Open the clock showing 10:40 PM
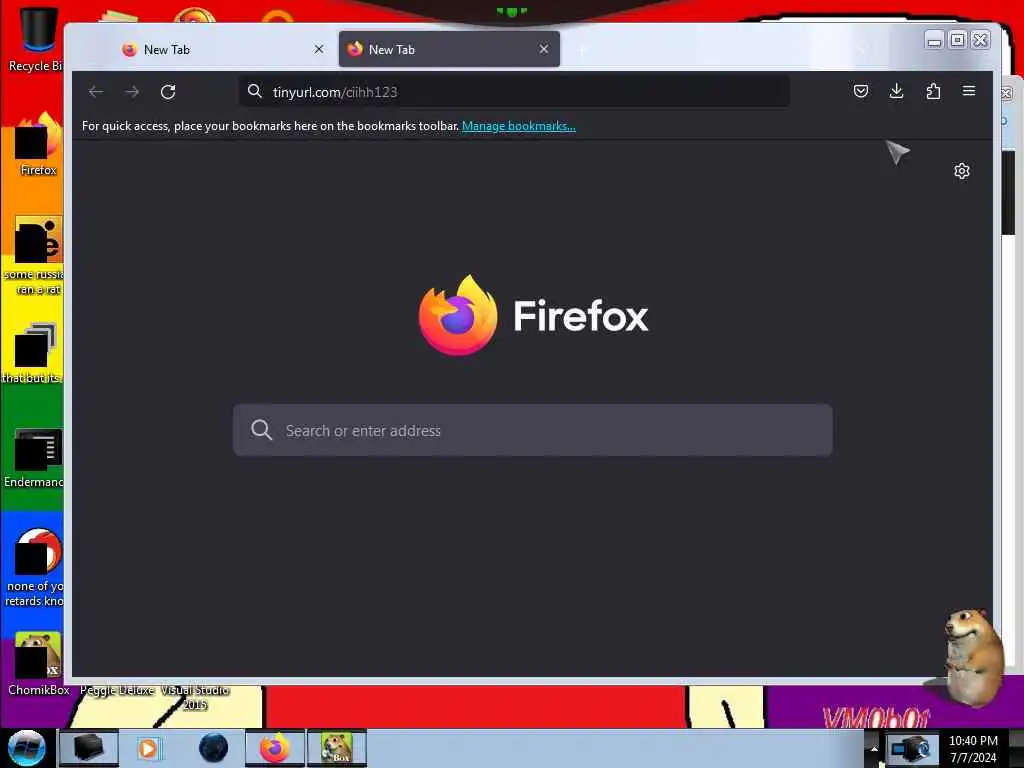The width and height of the screenshot is (1024, 768). (973, 749)
